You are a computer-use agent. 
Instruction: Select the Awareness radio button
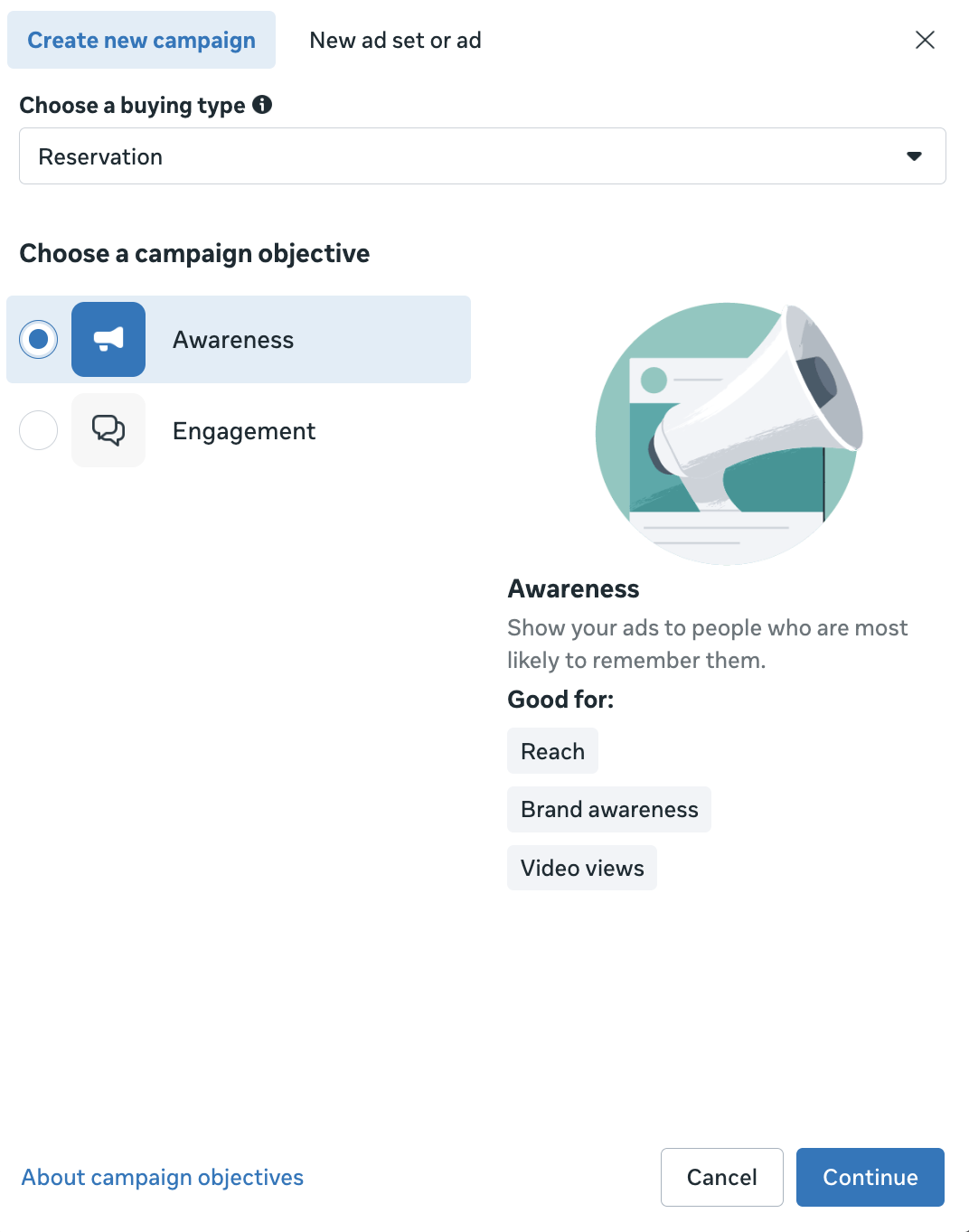39,340
